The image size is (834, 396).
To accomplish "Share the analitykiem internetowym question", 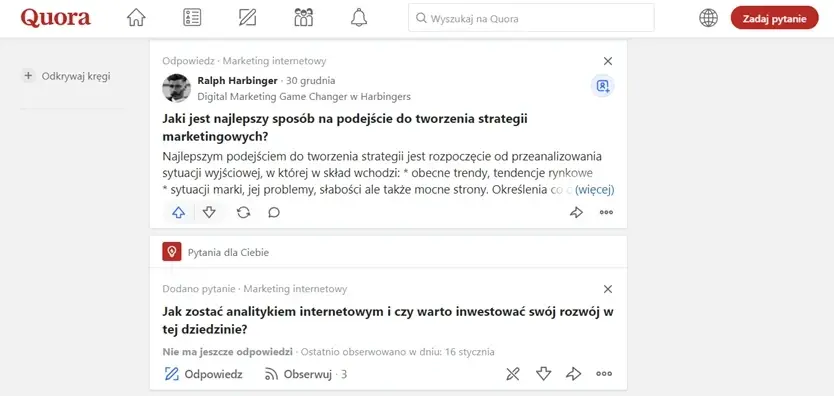I will (x=573, y=374).
